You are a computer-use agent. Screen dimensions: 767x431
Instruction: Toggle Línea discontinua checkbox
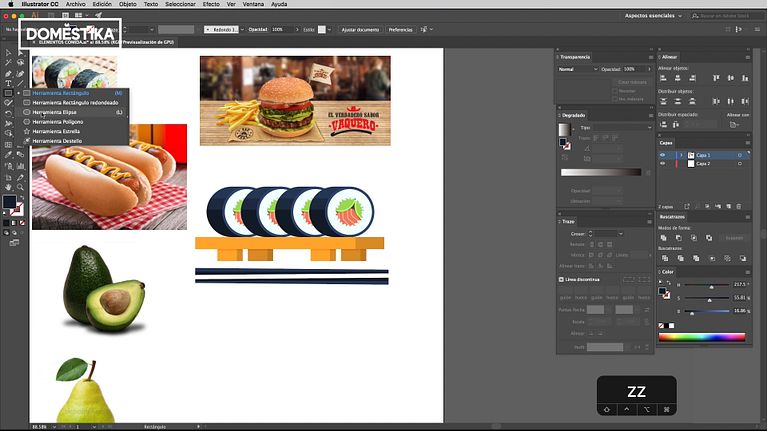point(561,279)
